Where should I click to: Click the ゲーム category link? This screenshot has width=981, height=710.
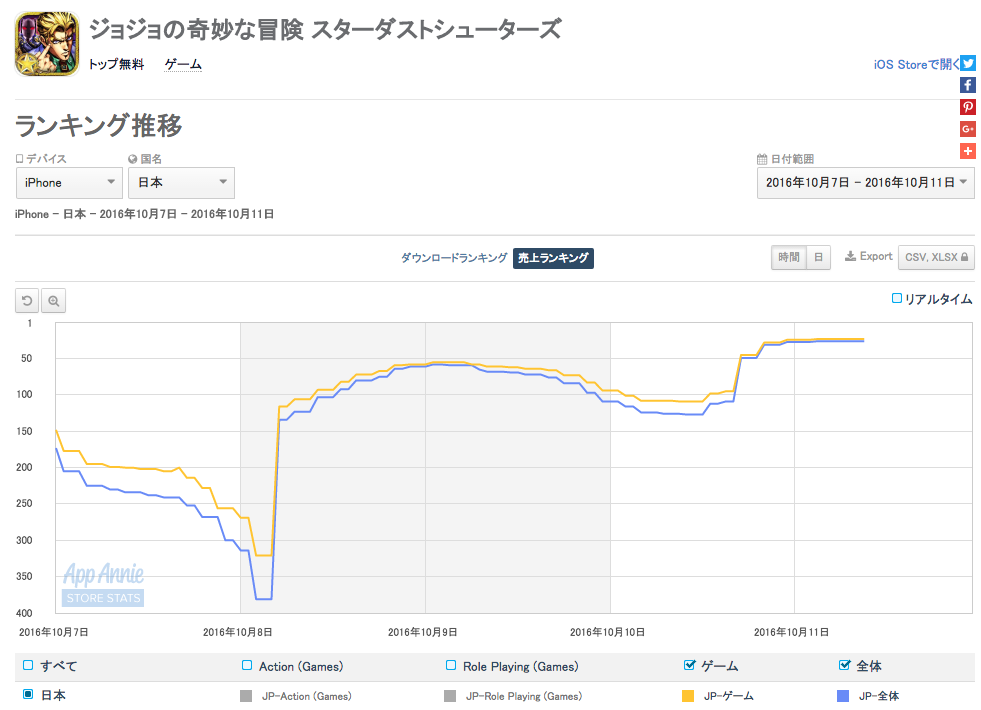[183, 64]
